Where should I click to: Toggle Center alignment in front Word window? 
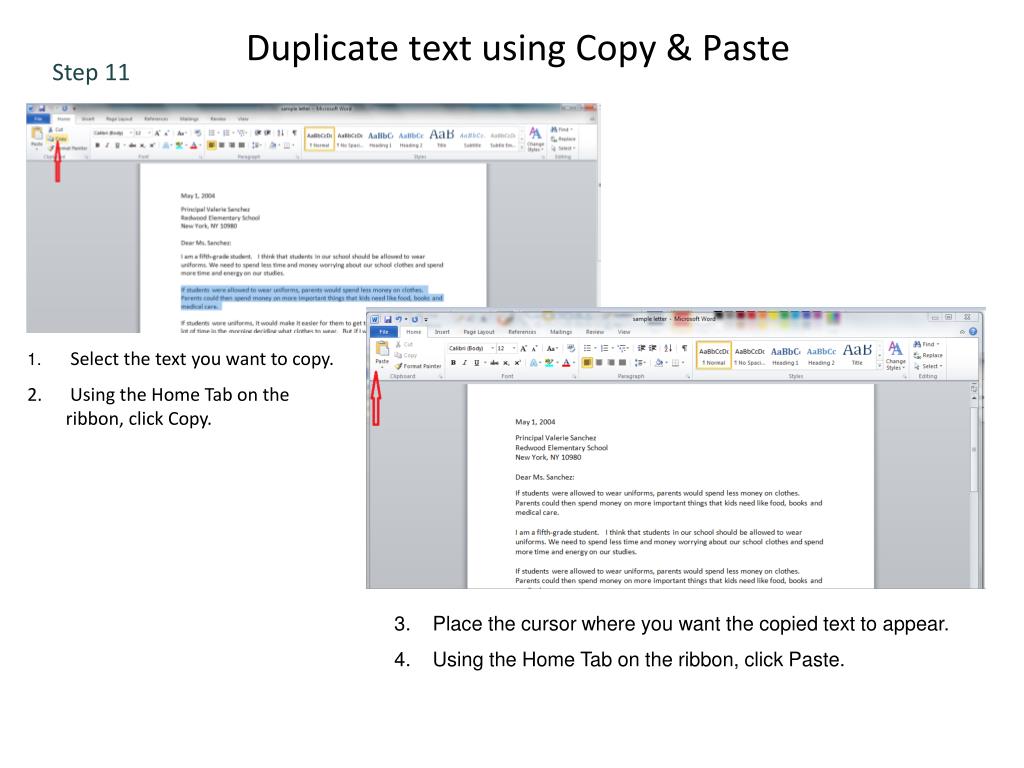coord(599,362)
